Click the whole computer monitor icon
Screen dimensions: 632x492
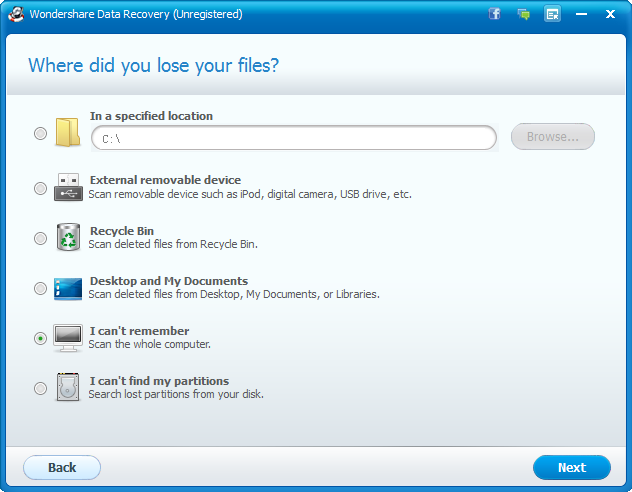pyautogui.click(x=67, y=338)
